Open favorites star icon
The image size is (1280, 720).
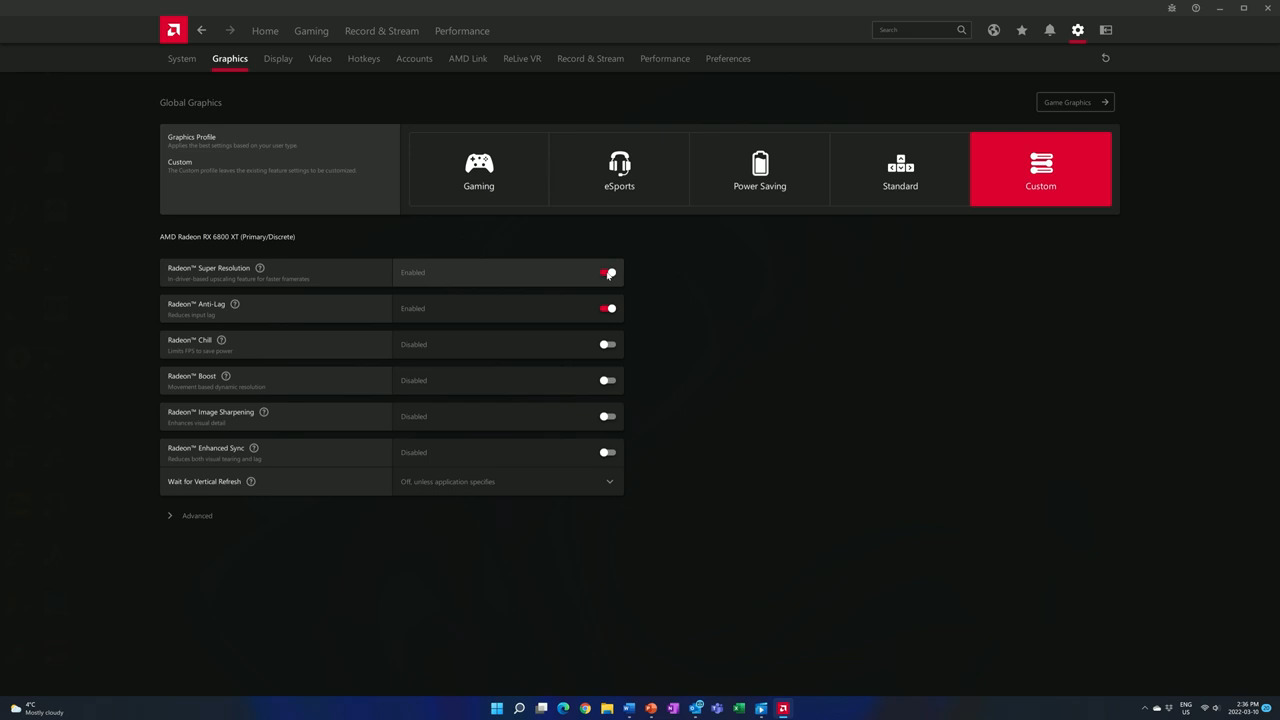coord(1021,30)
